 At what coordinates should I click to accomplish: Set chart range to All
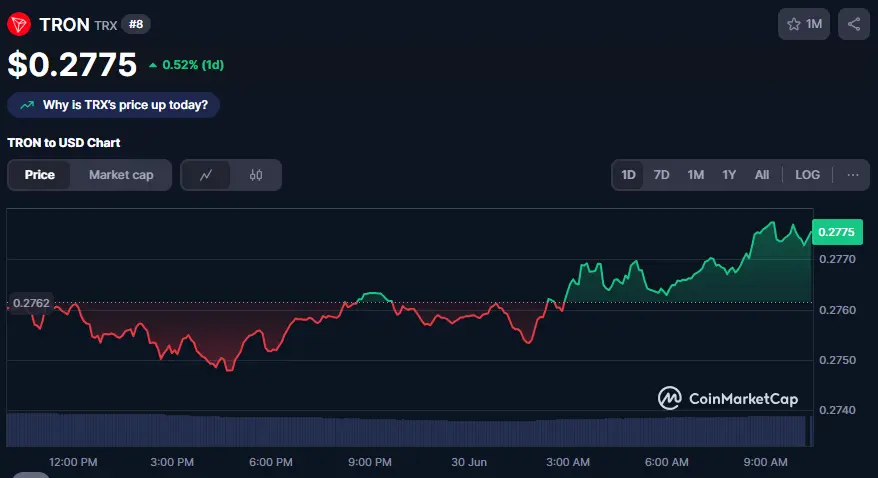click(762, 175)
